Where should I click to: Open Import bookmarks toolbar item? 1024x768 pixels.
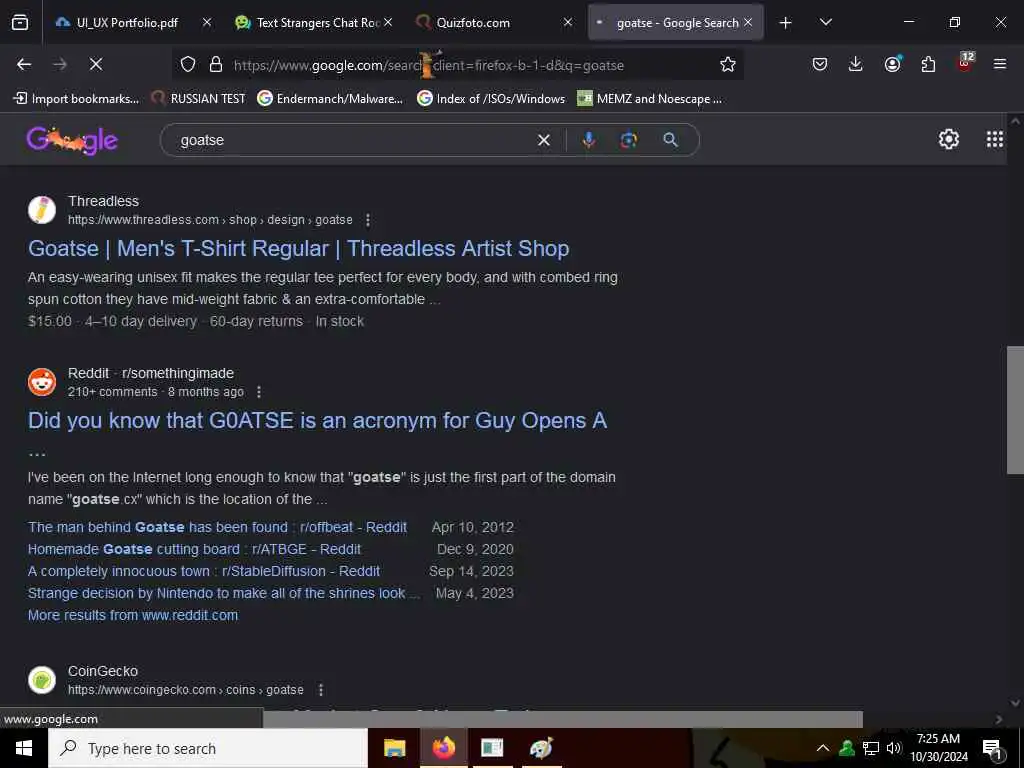76,99
